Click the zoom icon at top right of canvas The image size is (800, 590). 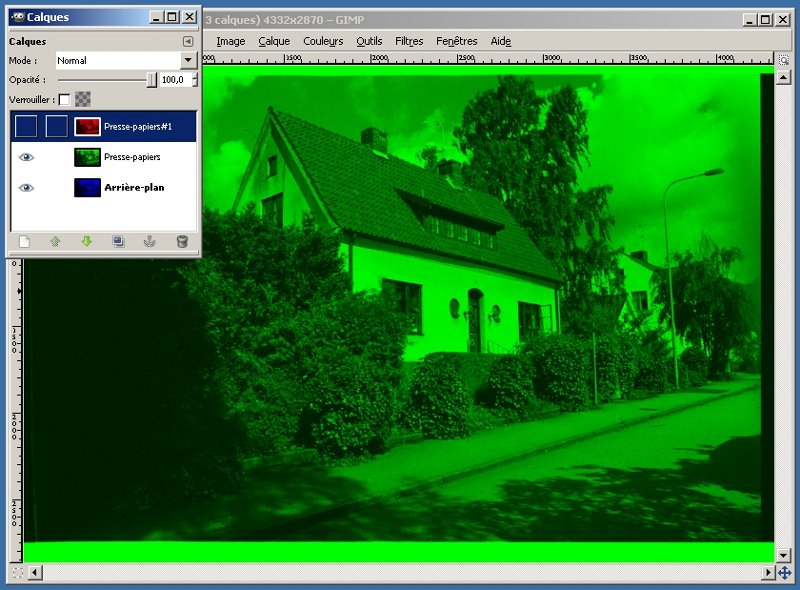tap(783, 60)
